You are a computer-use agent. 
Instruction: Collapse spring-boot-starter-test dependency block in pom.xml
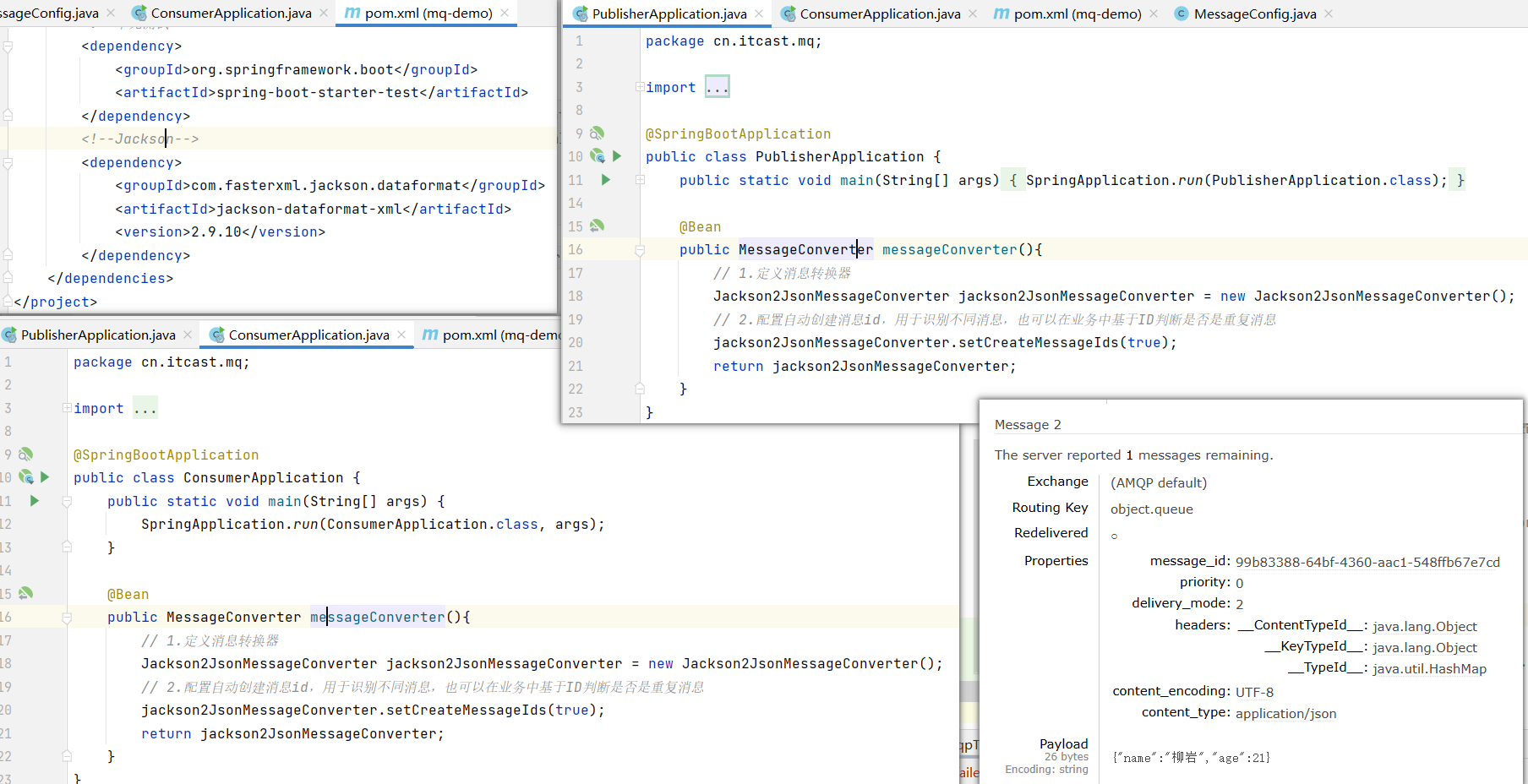(x=8, y=46)
